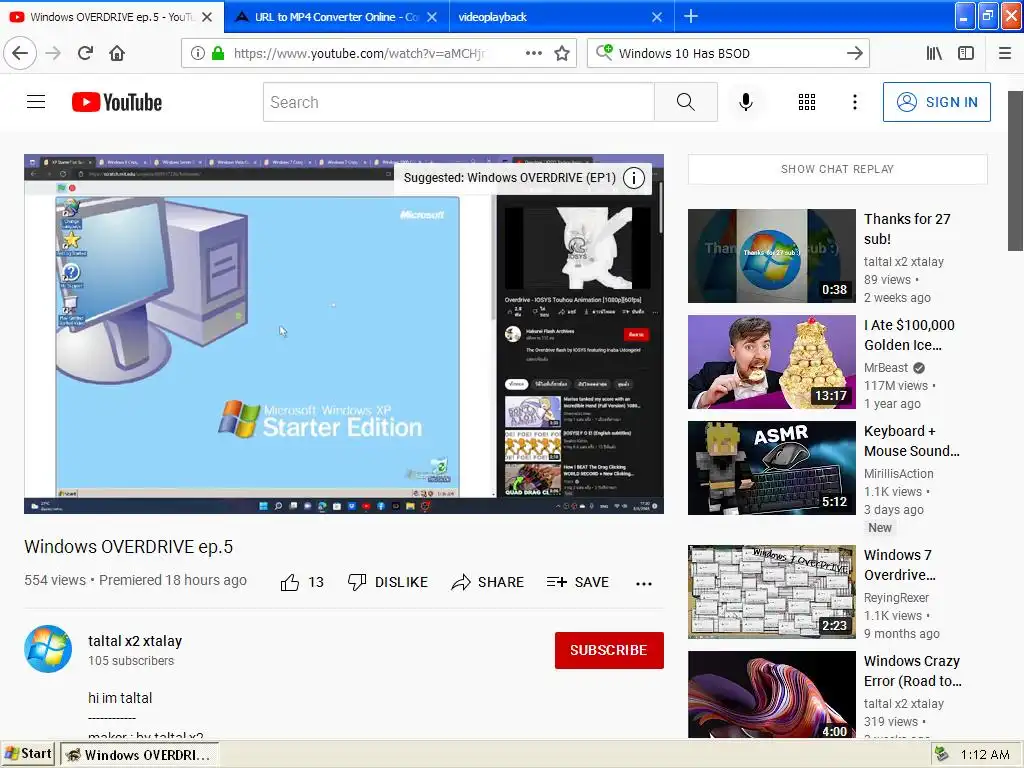Open YouTube apps grid menu

coord(807,102)
